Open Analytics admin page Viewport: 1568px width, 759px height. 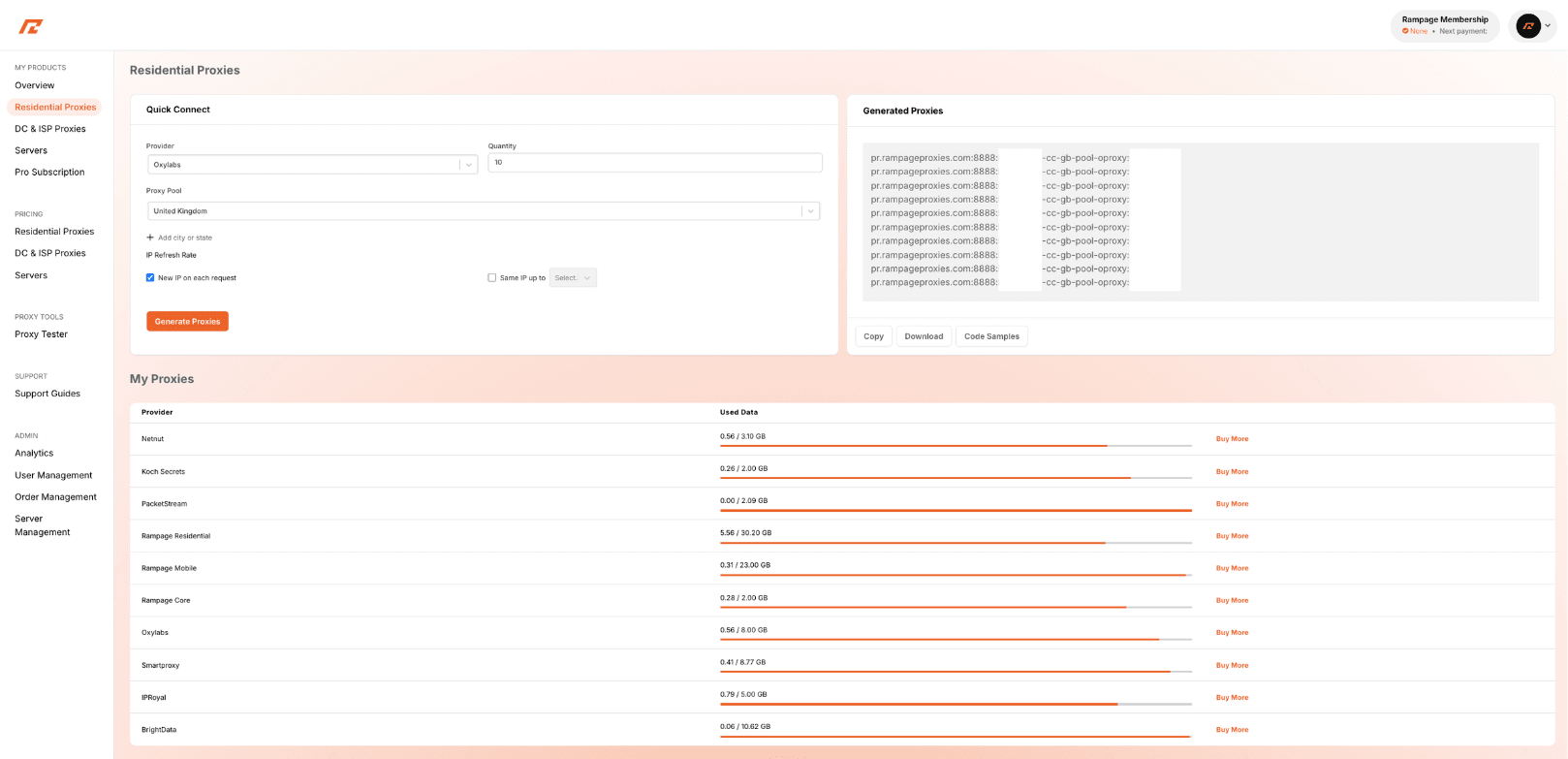coord(34,453)
